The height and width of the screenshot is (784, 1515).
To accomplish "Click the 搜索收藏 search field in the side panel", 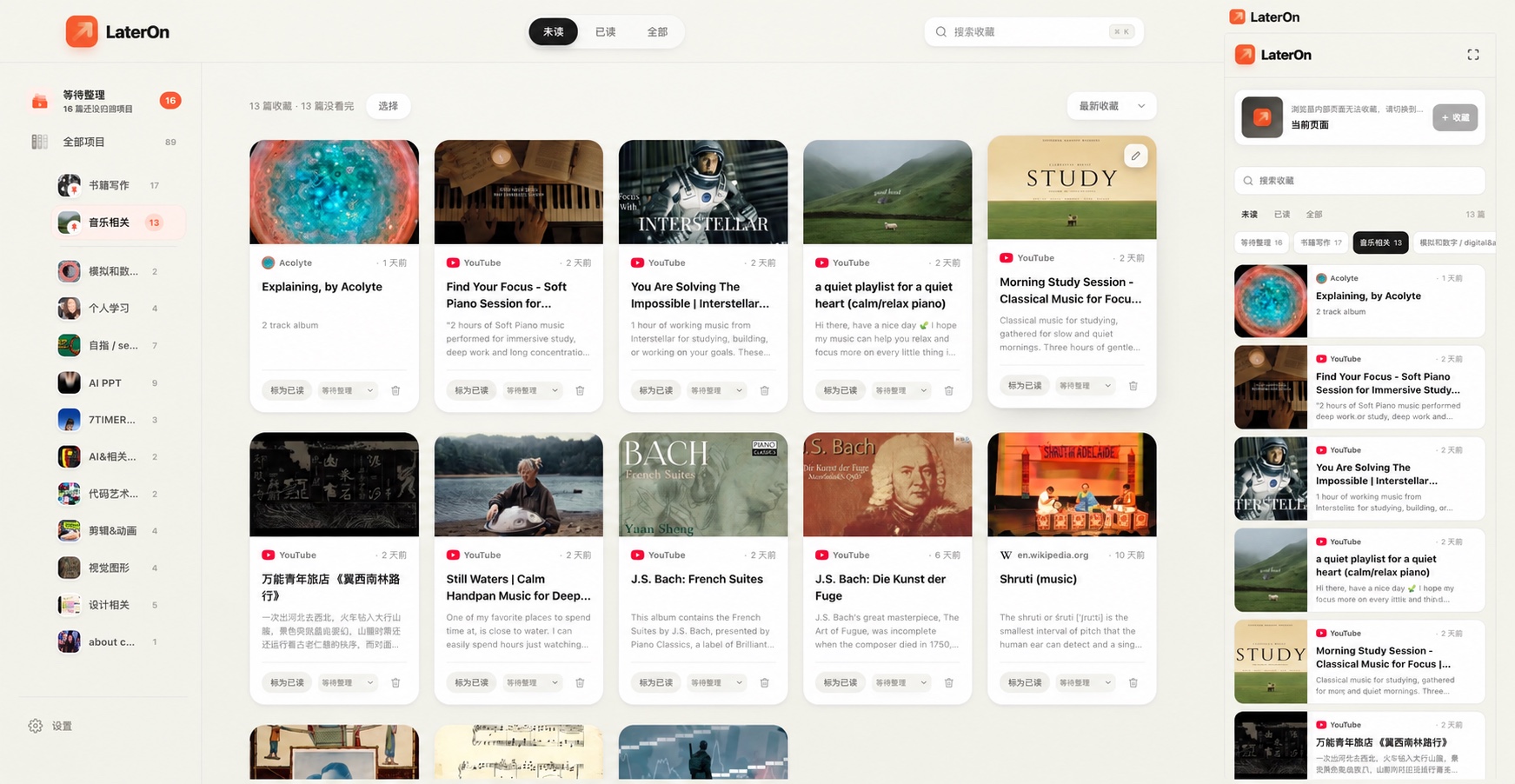I will pos(1359,181).
